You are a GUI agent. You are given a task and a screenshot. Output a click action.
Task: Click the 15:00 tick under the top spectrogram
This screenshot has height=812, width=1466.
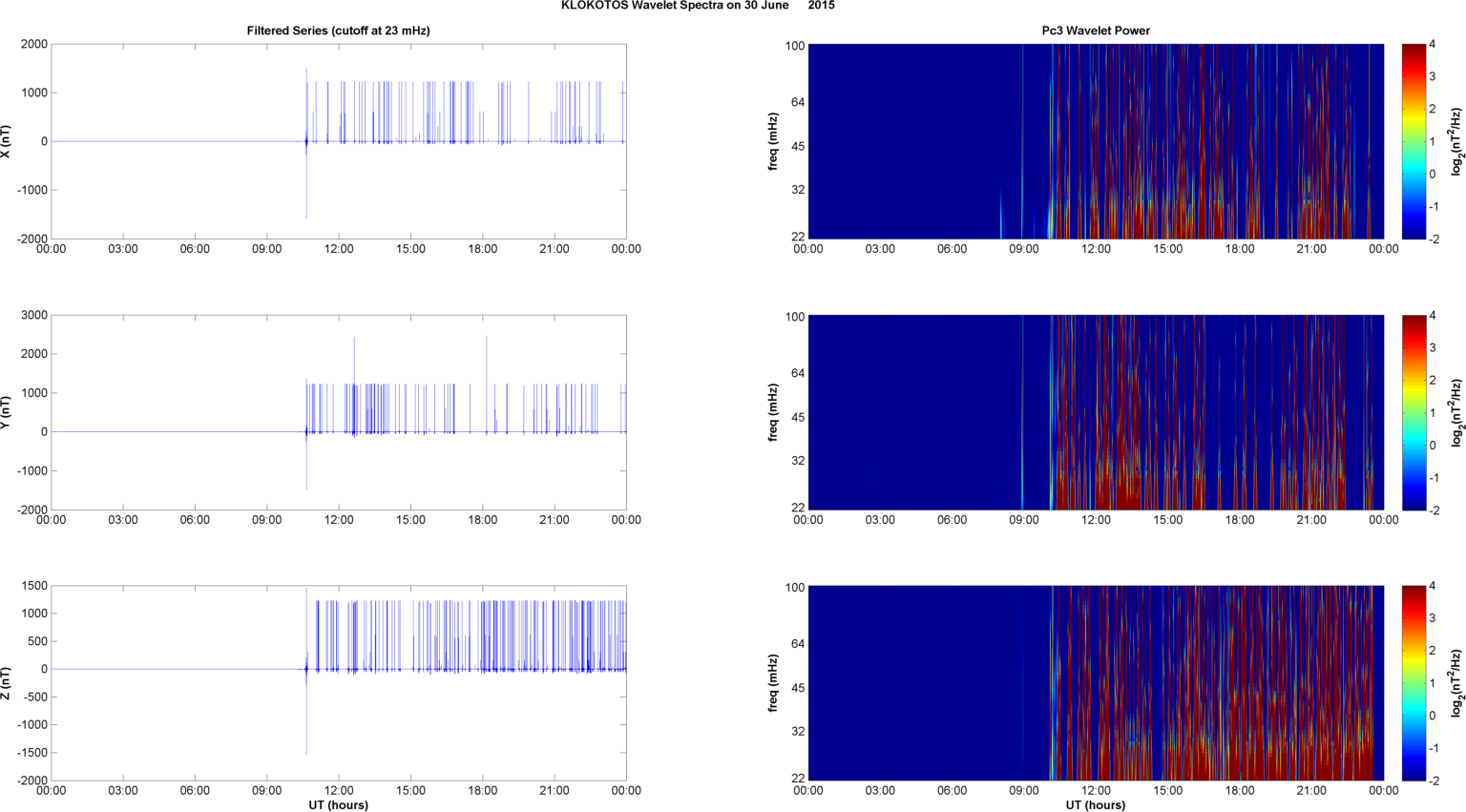1167,249
